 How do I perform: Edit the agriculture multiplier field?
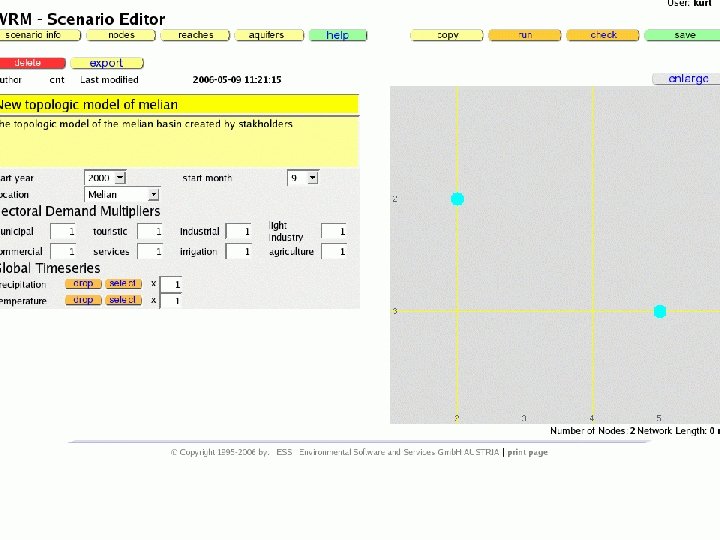point(334,252)
